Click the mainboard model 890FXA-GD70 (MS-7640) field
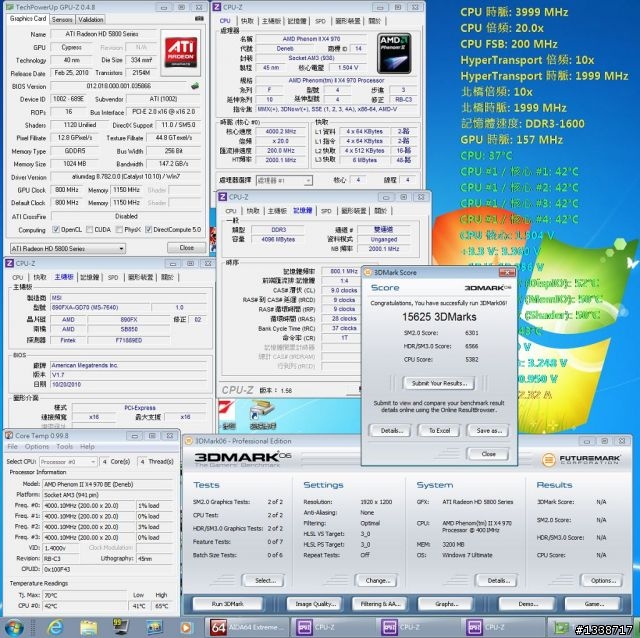Screen dimensions: 640x638 pyautogui.click(x=100, y=307)
